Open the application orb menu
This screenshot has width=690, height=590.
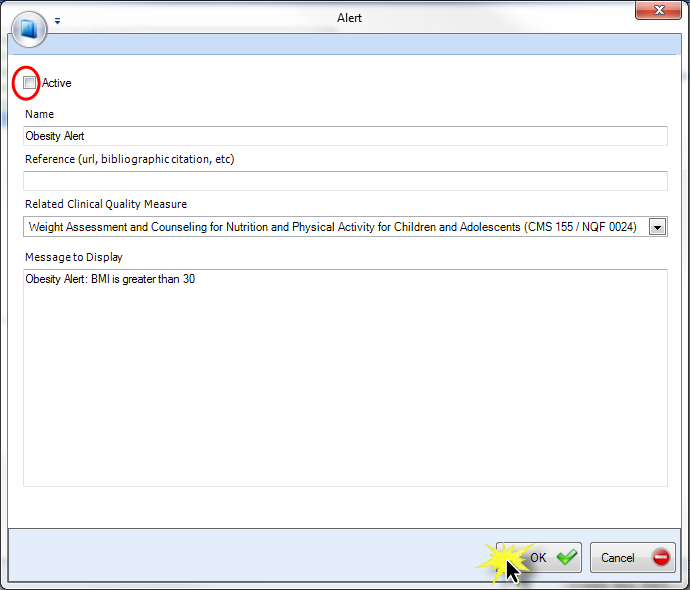click(x=28, y=28)
